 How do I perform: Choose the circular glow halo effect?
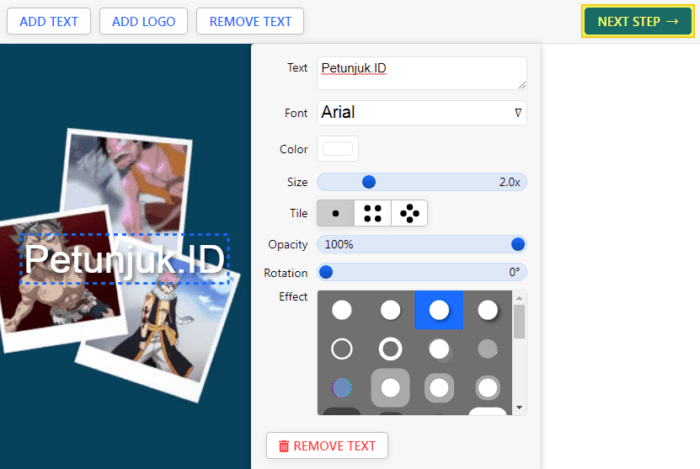[488, 388]
